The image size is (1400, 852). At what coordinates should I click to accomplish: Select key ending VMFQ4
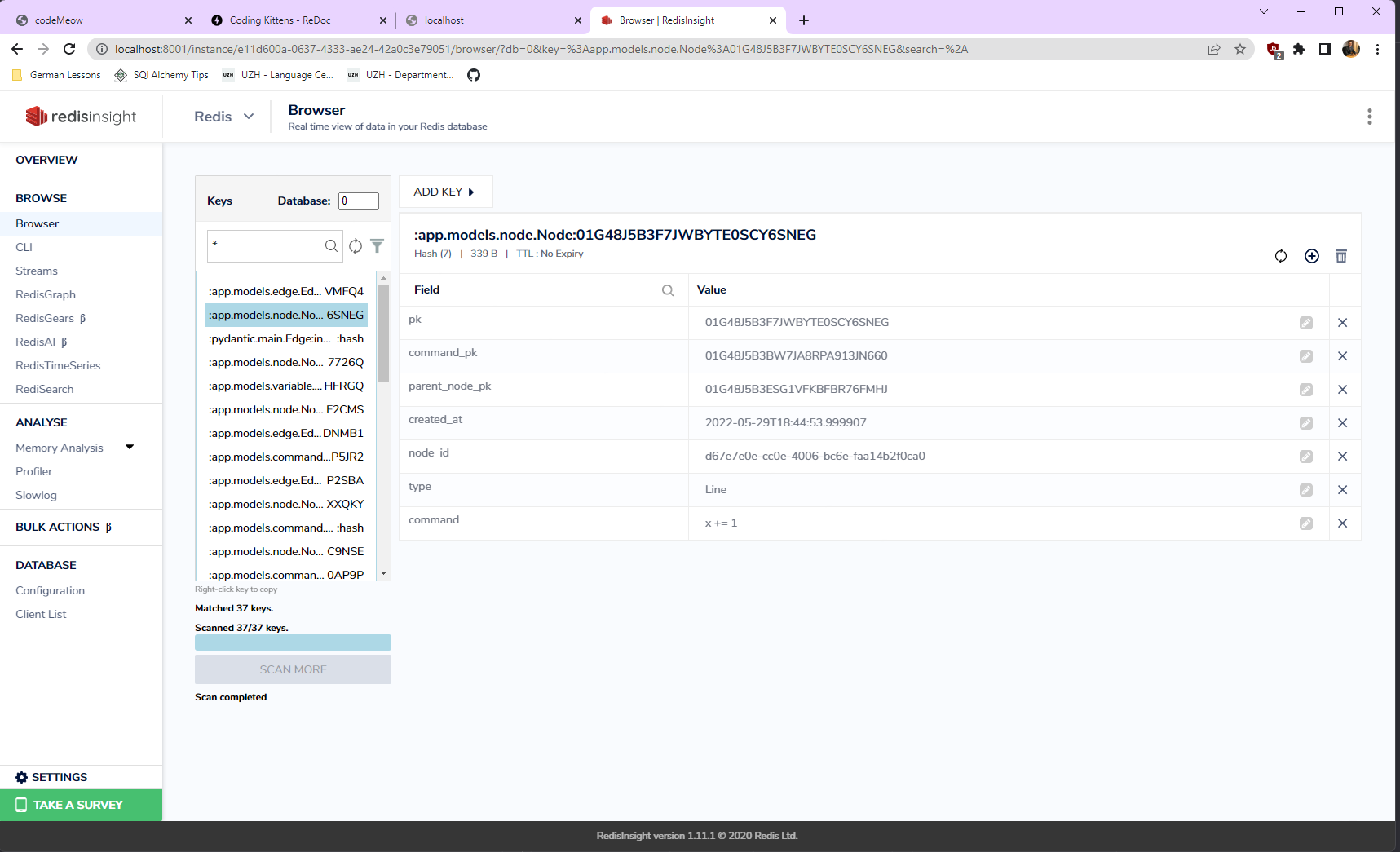(x=286, y=291)
